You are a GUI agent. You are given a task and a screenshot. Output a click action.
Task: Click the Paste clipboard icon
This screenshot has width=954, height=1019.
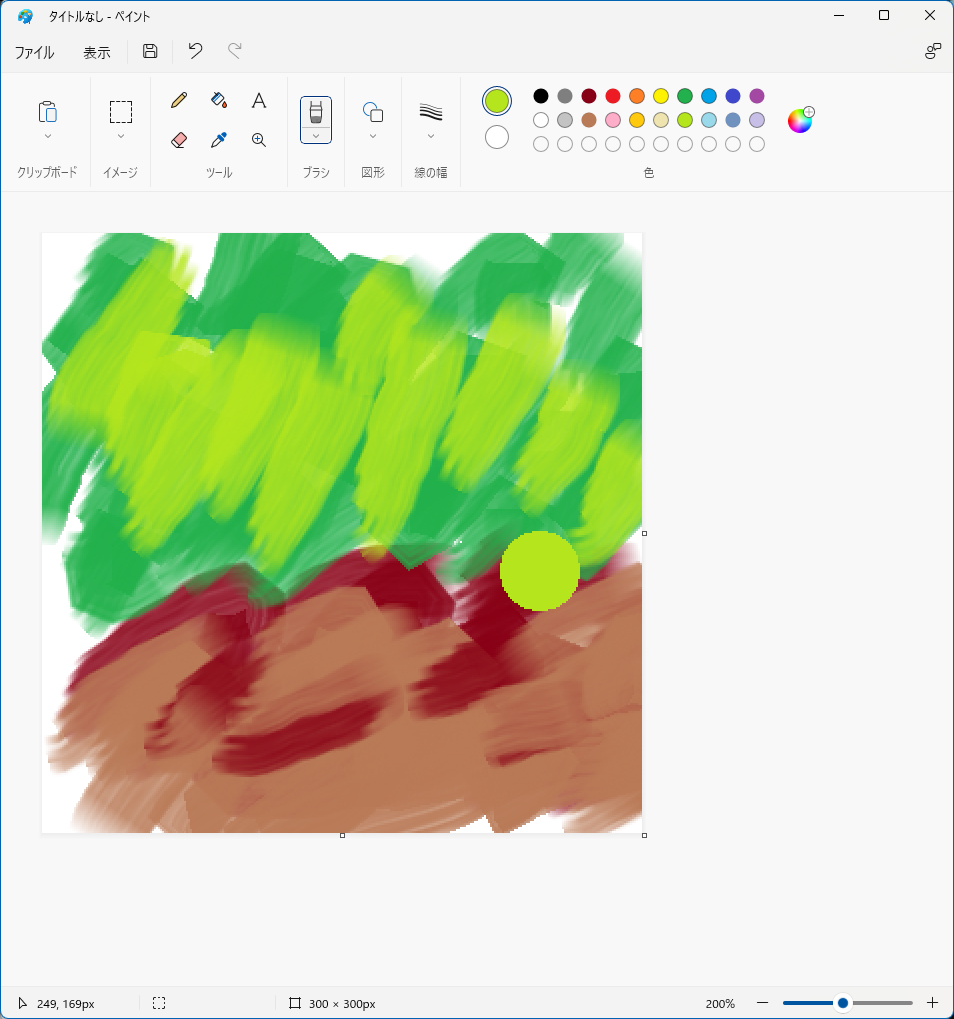pos(47,112)
